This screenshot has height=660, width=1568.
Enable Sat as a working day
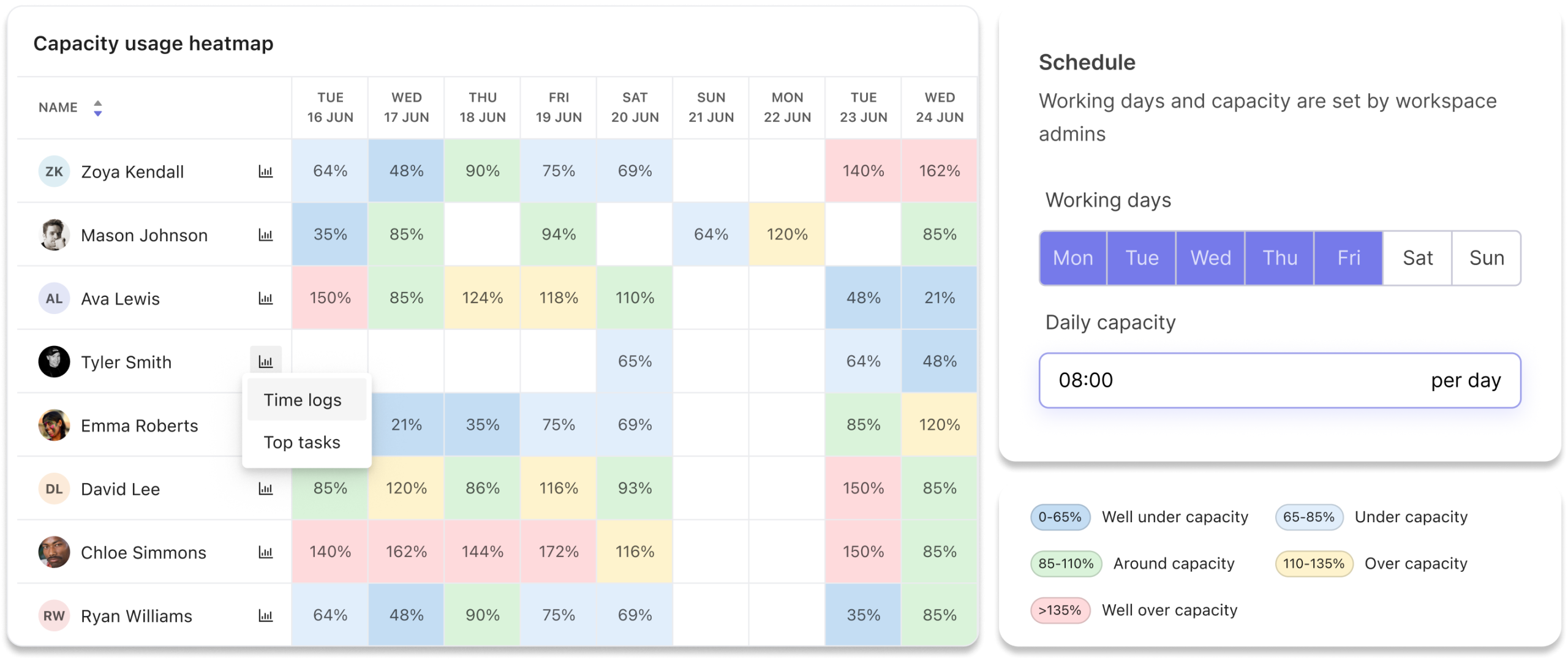point(1417,258)
